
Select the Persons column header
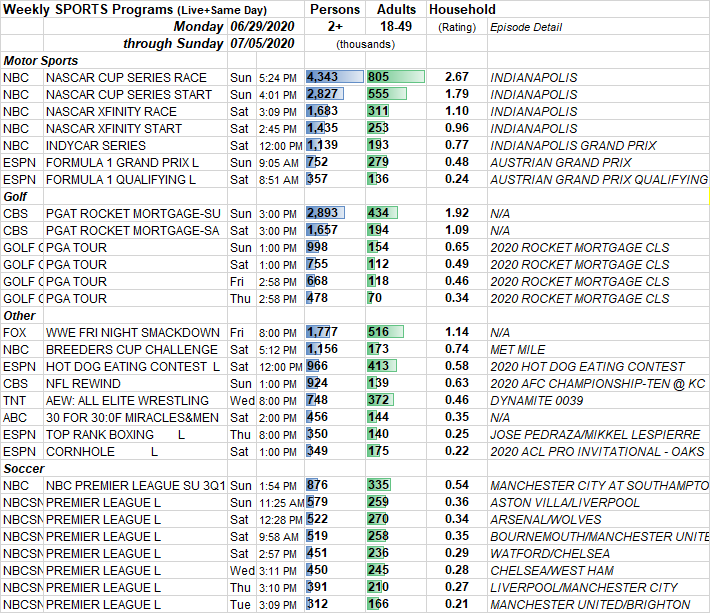(335, 10)
